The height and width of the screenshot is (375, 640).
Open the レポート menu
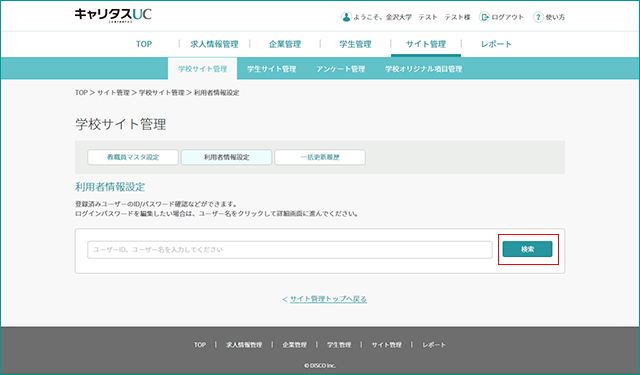point(496,44)
